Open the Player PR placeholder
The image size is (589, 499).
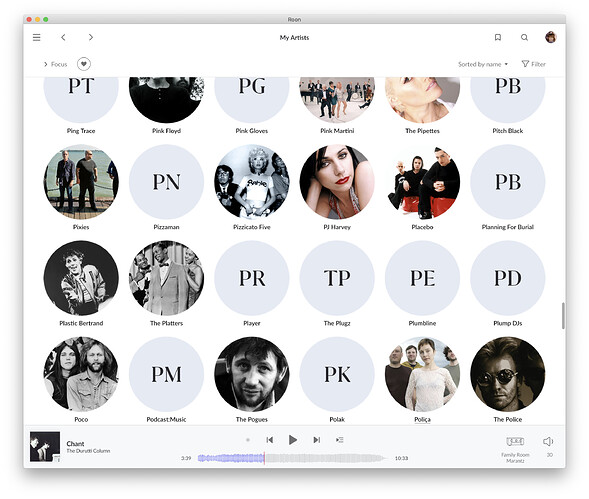point(252,278)
